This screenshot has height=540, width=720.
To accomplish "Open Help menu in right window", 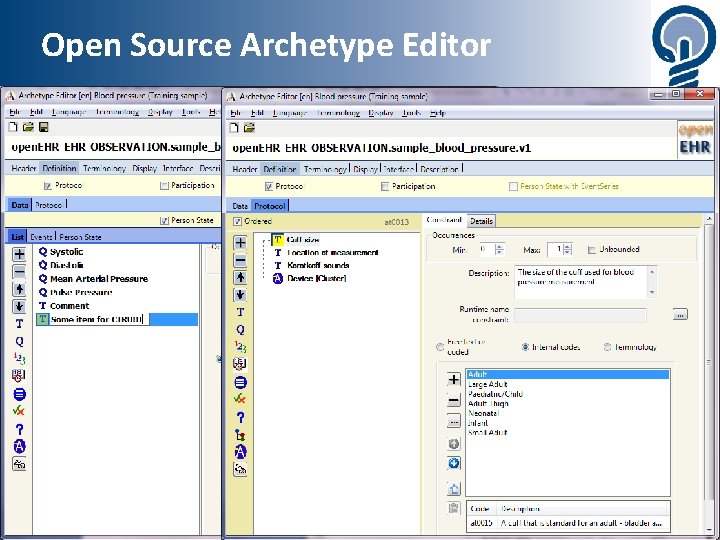I will pos(438,113).
